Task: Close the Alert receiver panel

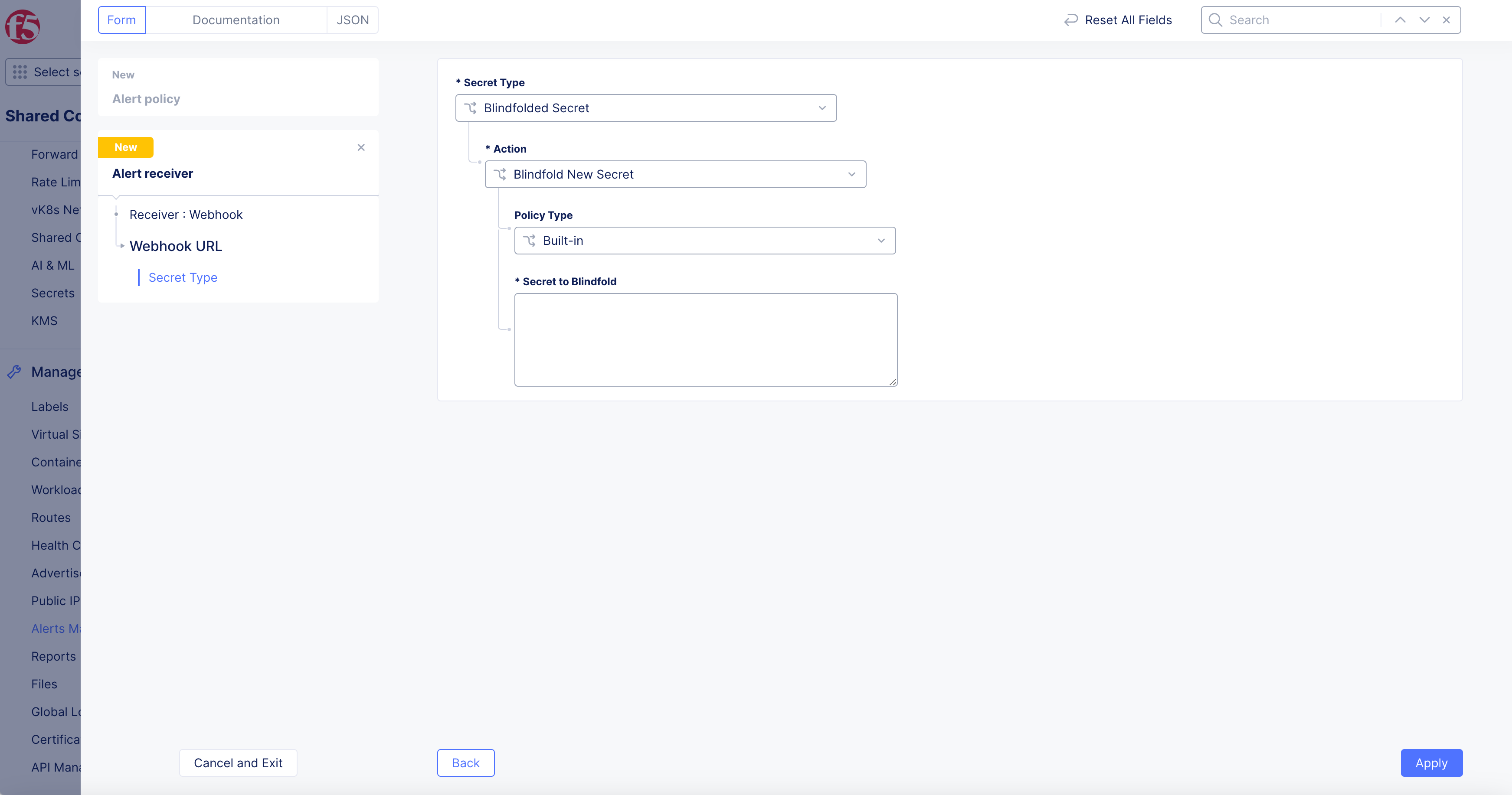Action: click(x=361, y=147)
